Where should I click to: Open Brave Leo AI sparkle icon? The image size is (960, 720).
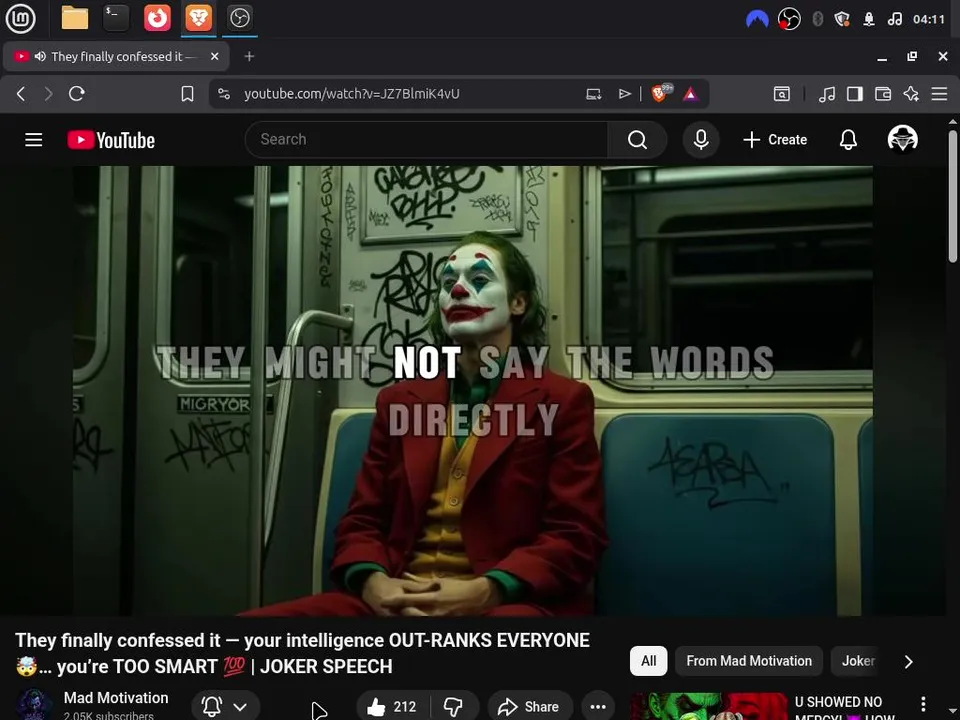(x=911, y=94)
